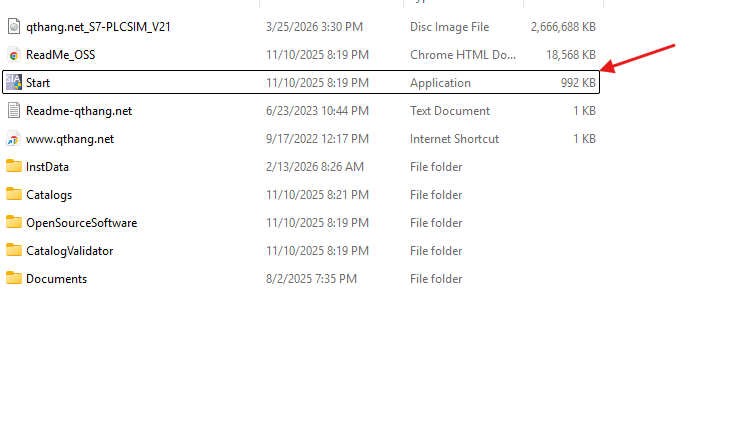The width and height of the screenshot is (733, 422).
Task: Click the 3/25/2026 3:30 PM date
Action: 315,27
